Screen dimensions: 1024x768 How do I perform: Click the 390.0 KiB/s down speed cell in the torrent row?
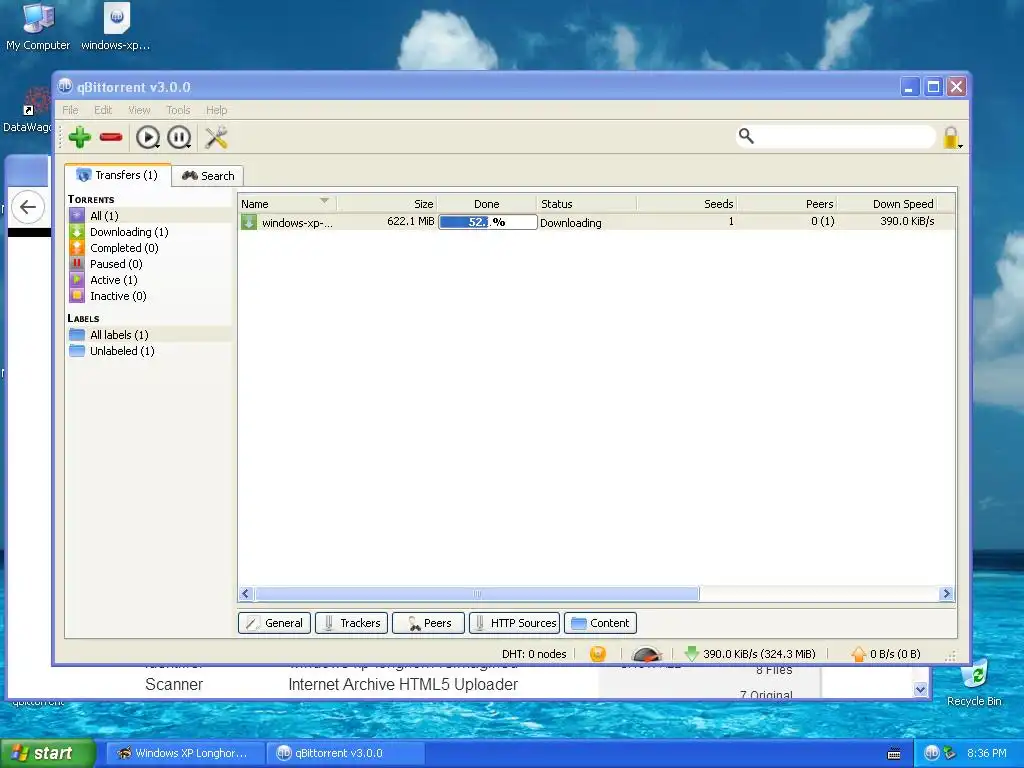tap(906, 221)
